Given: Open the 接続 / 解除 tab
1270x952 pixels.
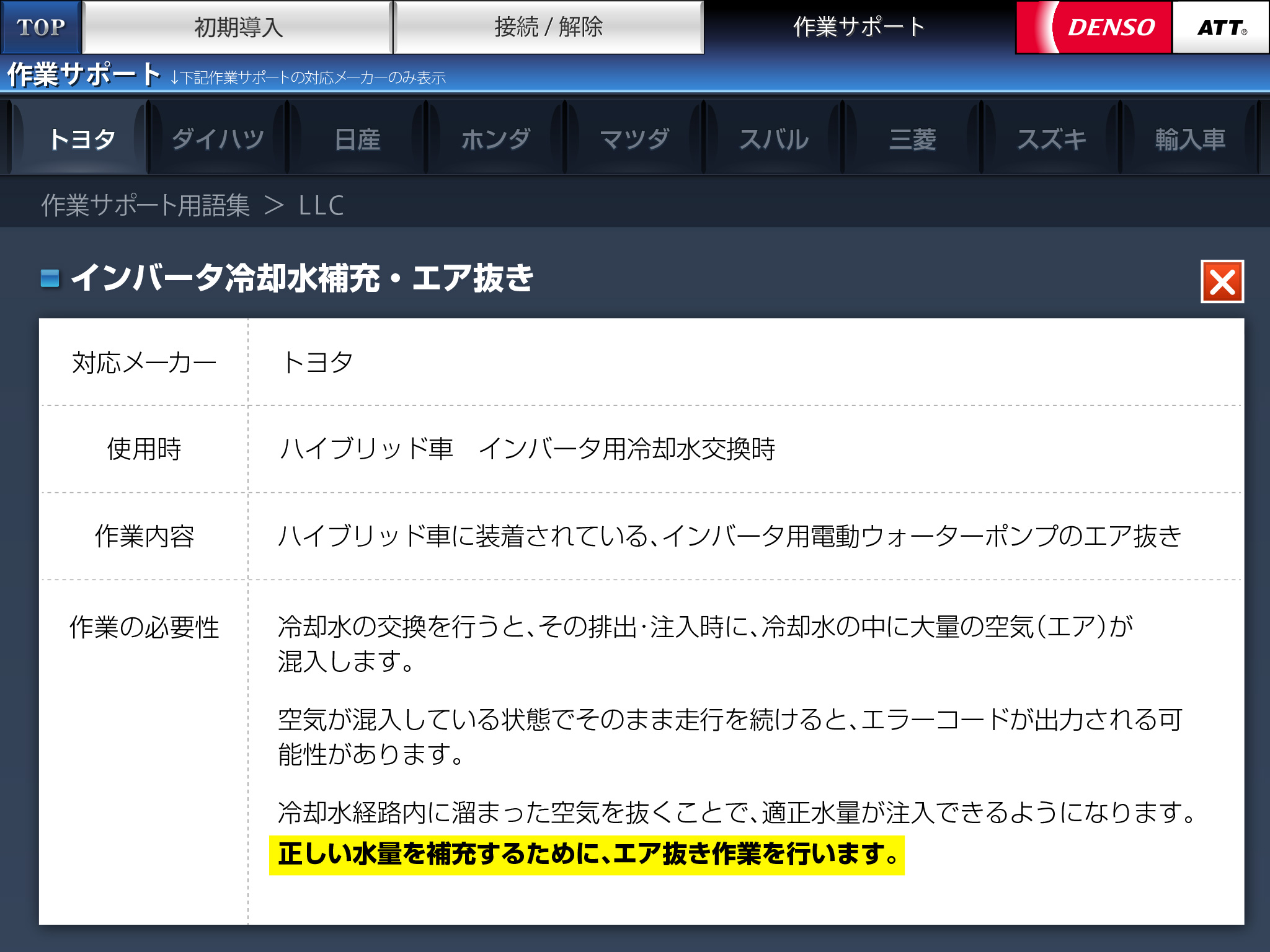Looking at the screenshot, I should pos(548,27).
